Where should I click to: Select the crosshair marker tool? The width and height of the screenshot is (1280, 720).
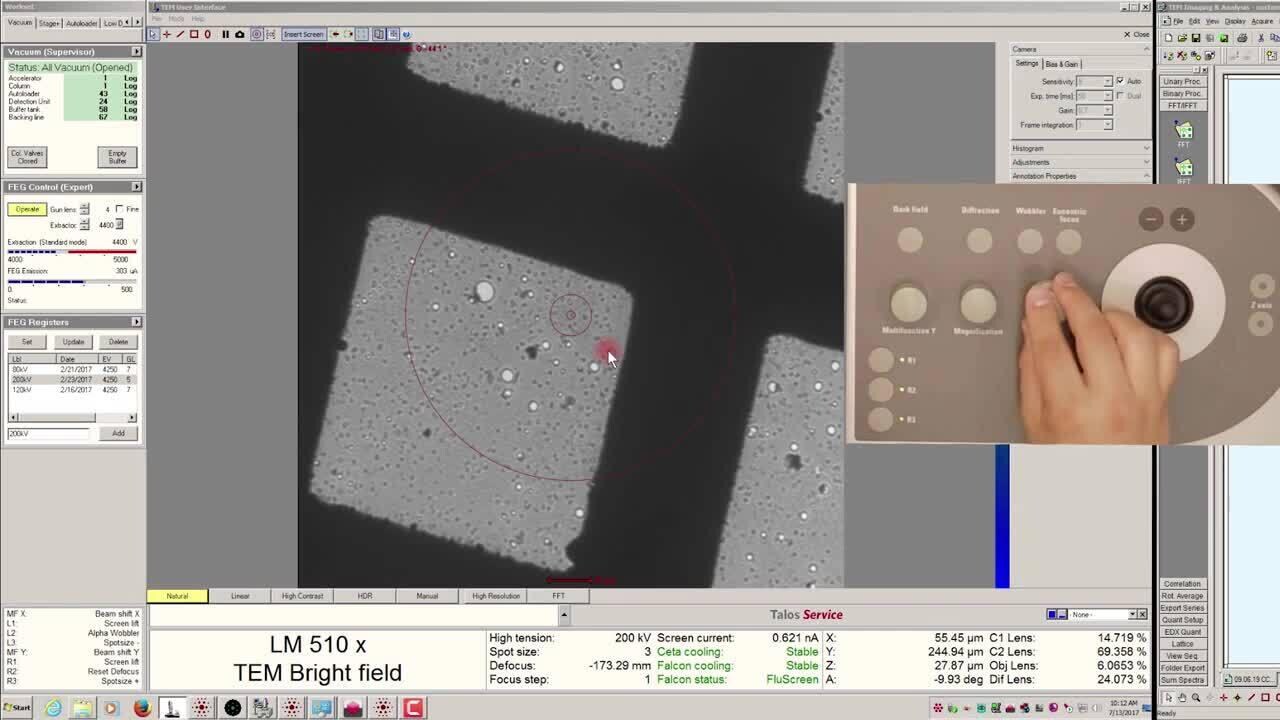coord(166,34)
